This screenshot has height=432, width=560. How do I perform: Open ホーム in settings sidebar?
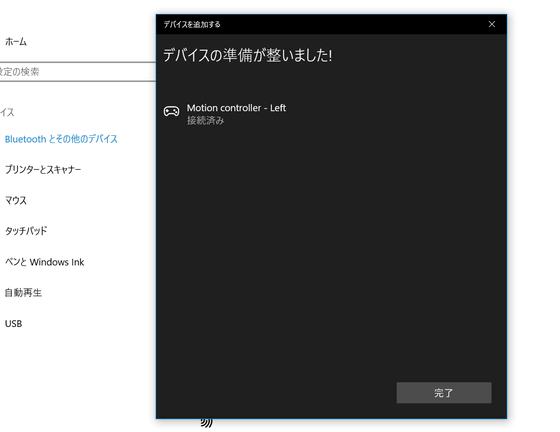16,42
